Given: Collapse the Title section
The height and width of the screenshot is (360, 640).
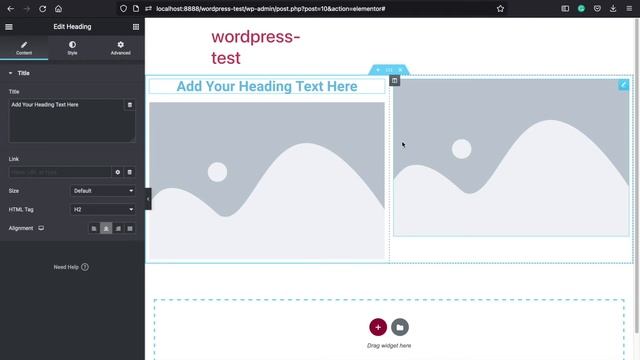Looking at the screenshot, I should pos(19,73).
